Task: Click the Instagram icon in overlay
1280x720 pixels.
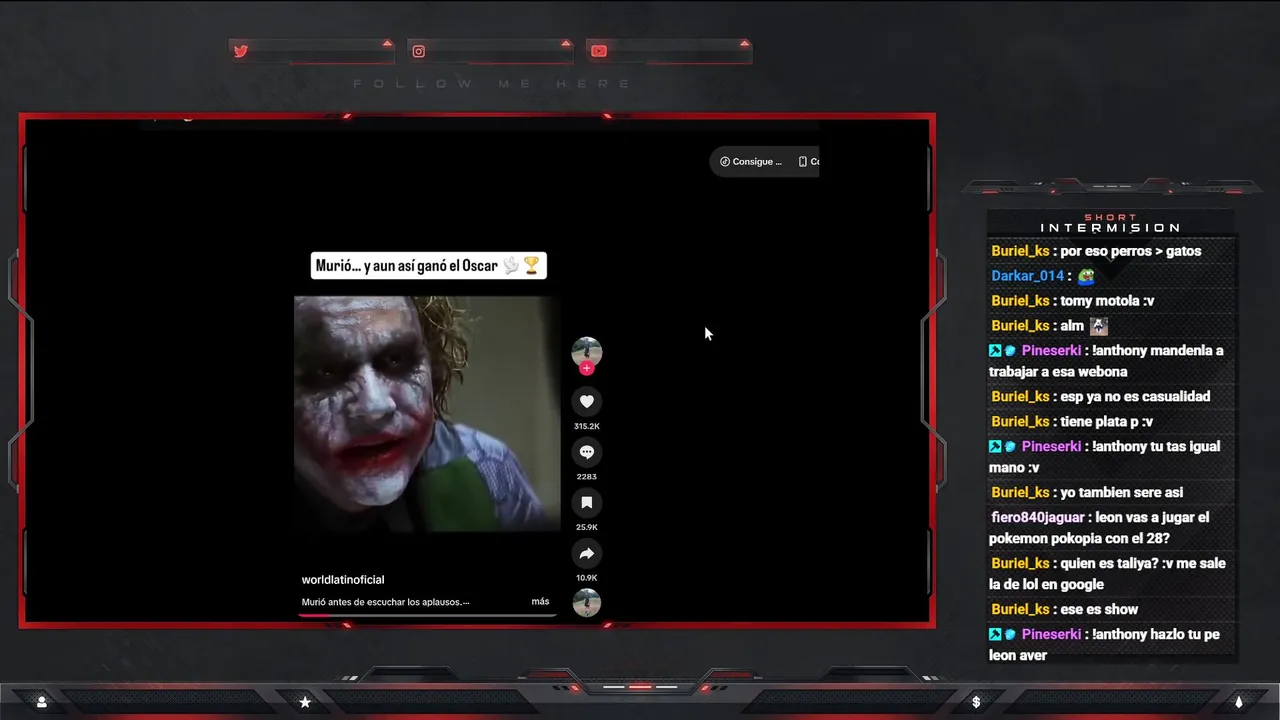Action: tap(419, 51)
